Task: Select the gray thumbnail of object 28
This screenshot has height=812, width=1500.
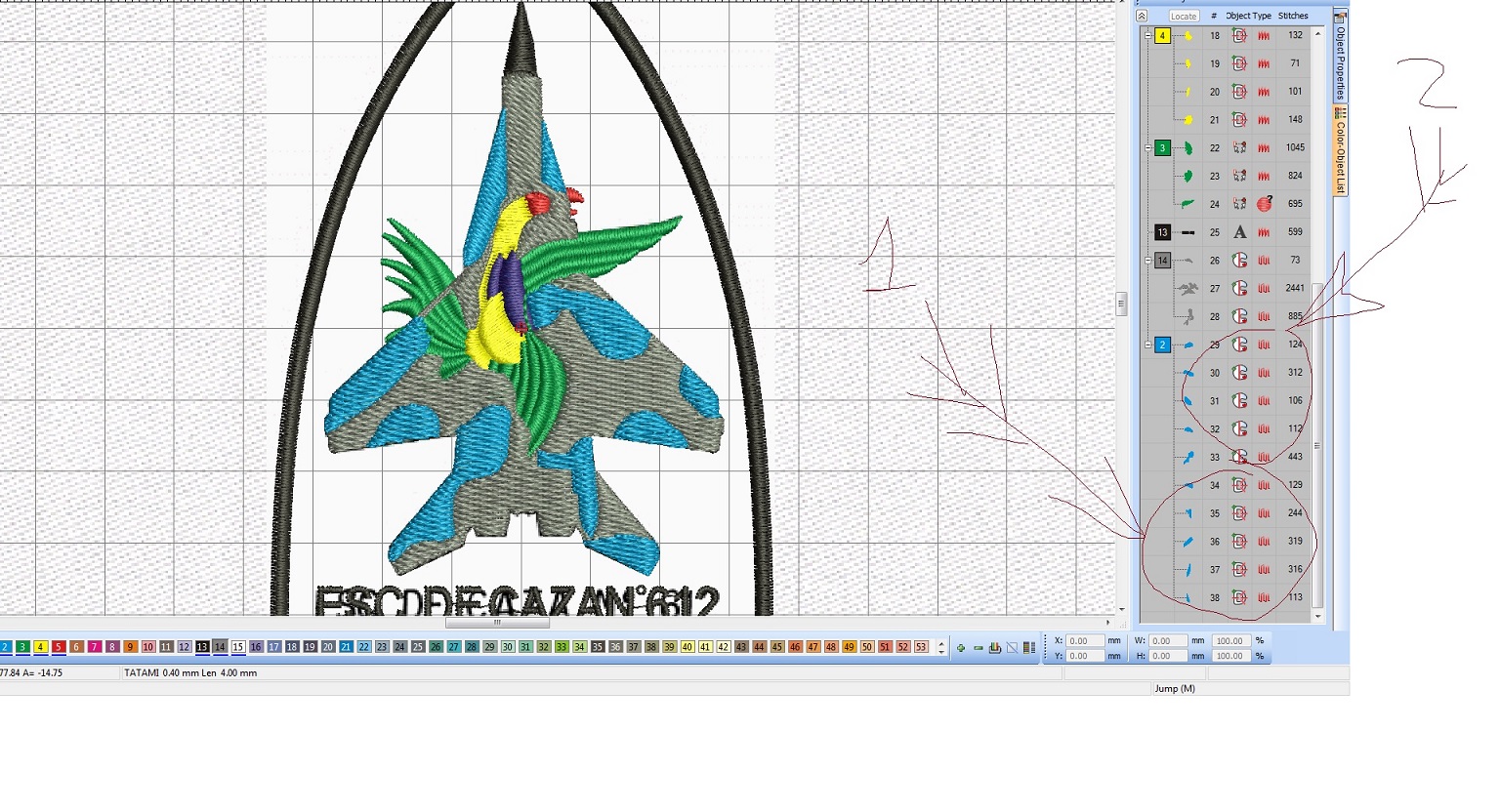Action: (1188, 317)
